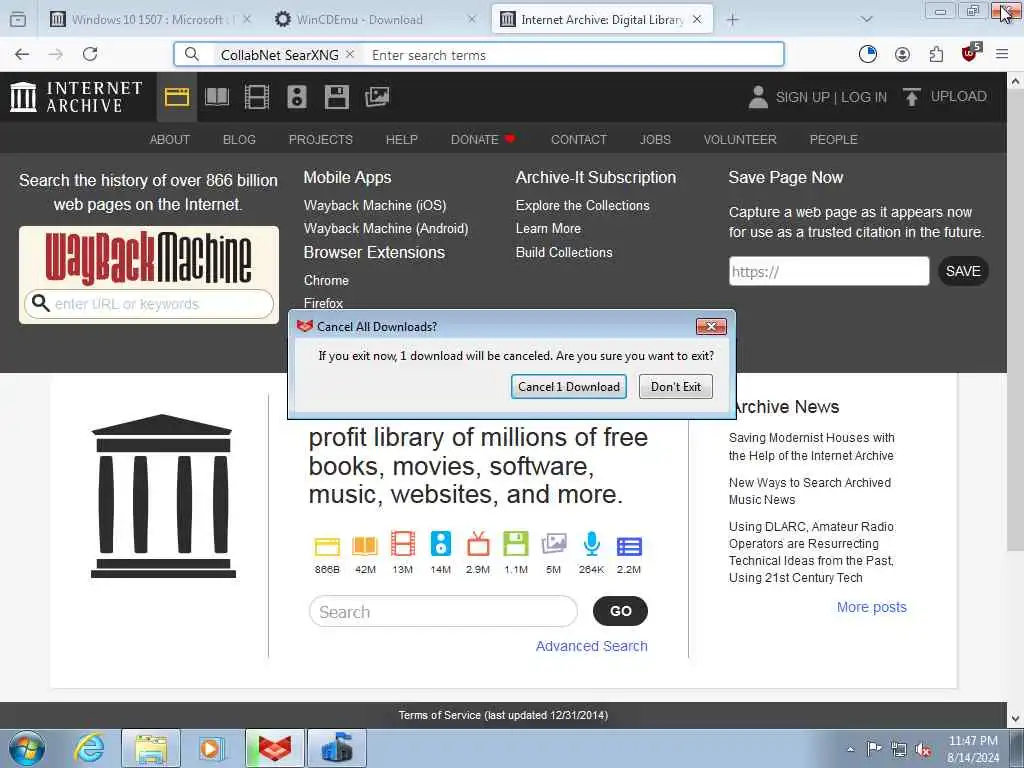Click the Don't Exit button
The height and width of the screenshot is (768, 1024).
[x=676, y=387]
